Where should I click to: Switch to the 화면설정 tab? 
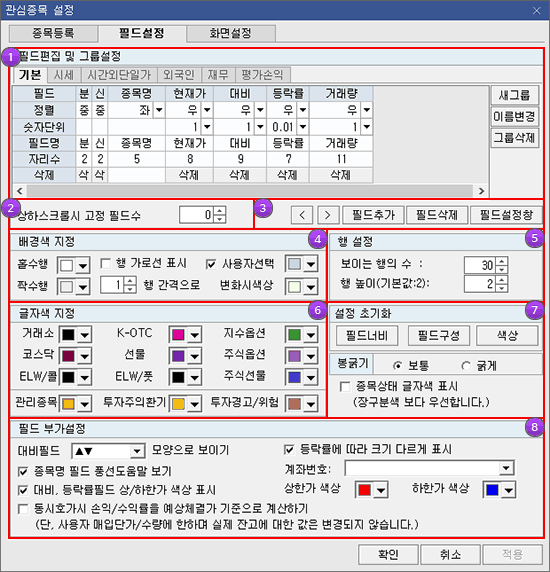(x=231, y=34)
